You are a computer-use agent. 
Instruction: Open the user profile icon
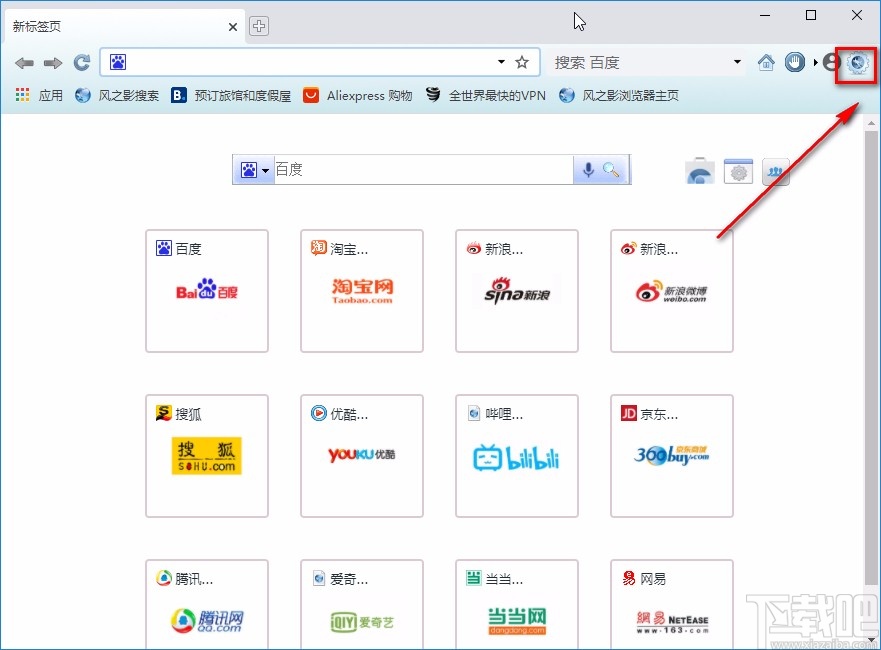830,62
